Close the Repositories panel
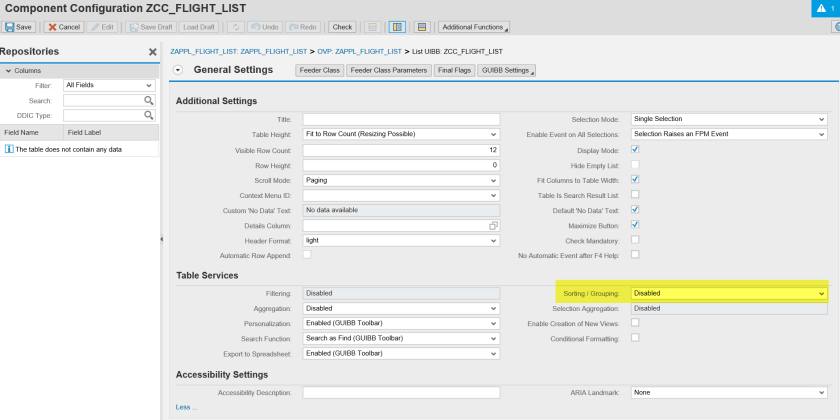The width and height of the screenshot is (840, 420). pyautogui.click(x=152, y=52)
